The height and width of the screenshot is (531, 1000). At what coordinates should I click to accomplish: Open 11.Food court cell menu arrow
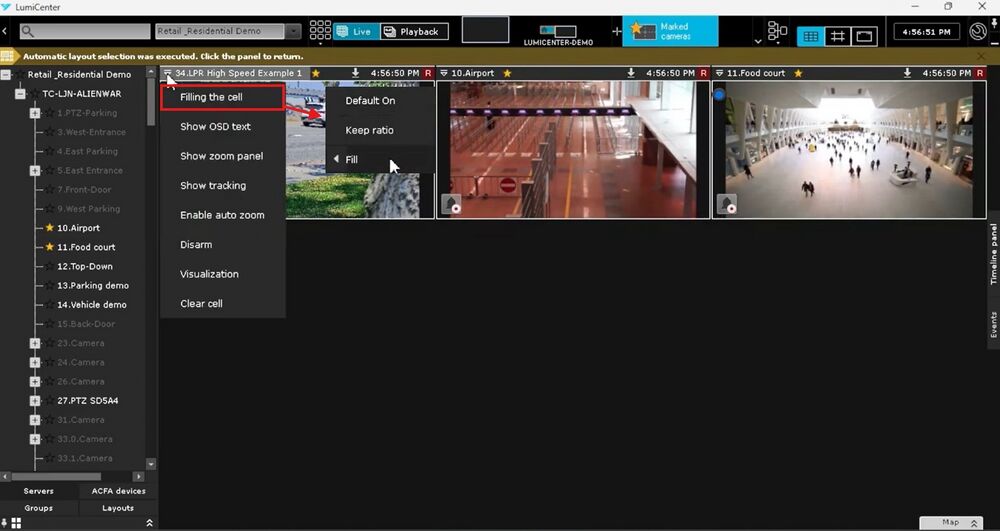click(x=719, y=73)
